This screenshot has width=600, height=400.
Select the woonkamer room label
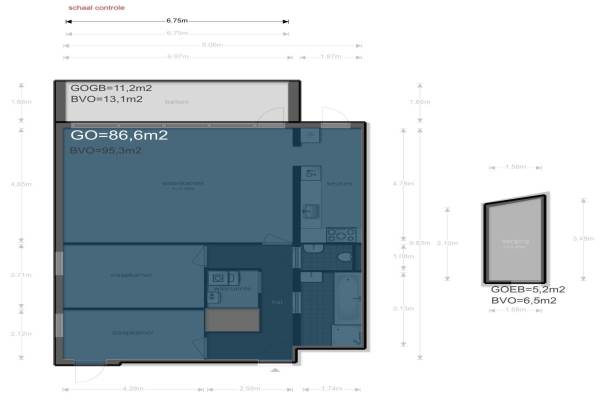[x=180, y=184]
